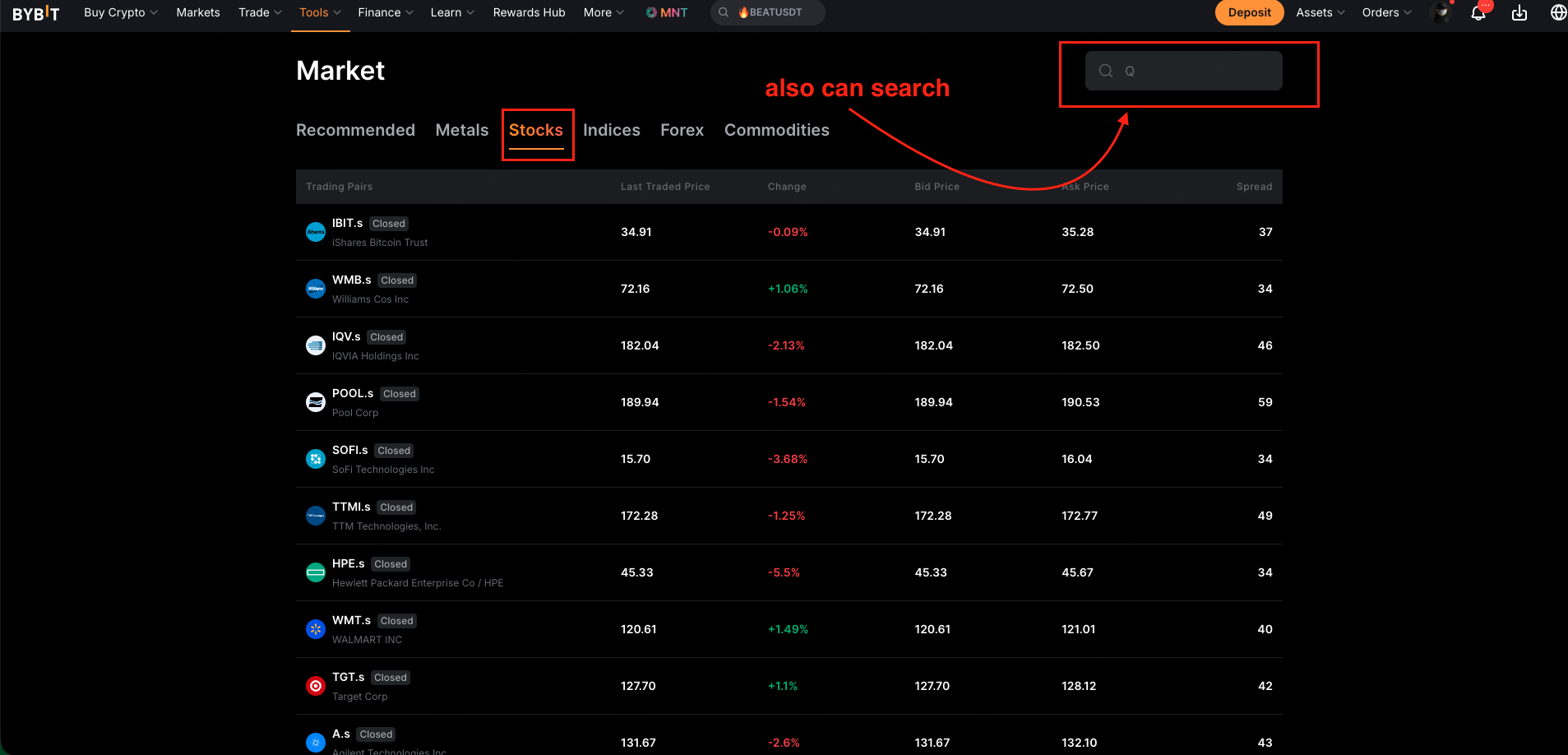Click the Market page heading
Image resolution: width=1568 pixels, height=755 pixels.
[340, 71]
